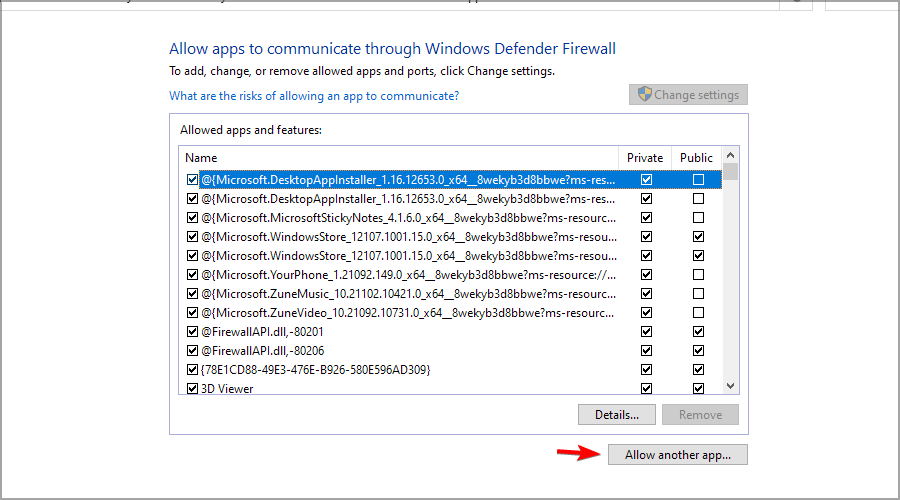The height and width of the screenshot is (500, 900).
Task: Toggle Private for {78E1CD88-49E3-476E...} row
Action: [x=646, y=369]
